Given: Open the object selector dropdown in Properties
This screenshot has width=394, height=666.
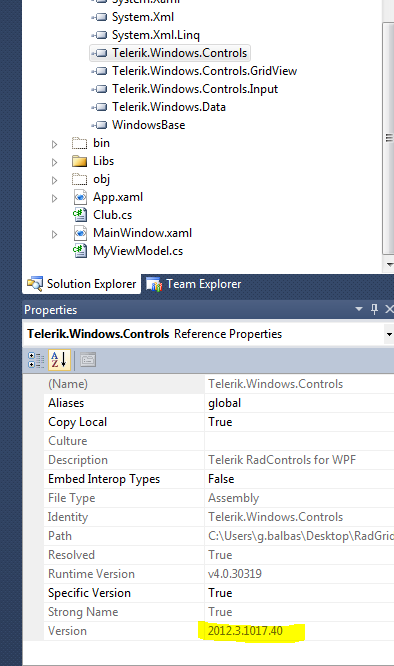Looking at the screenshot, I should coord(389,334).
